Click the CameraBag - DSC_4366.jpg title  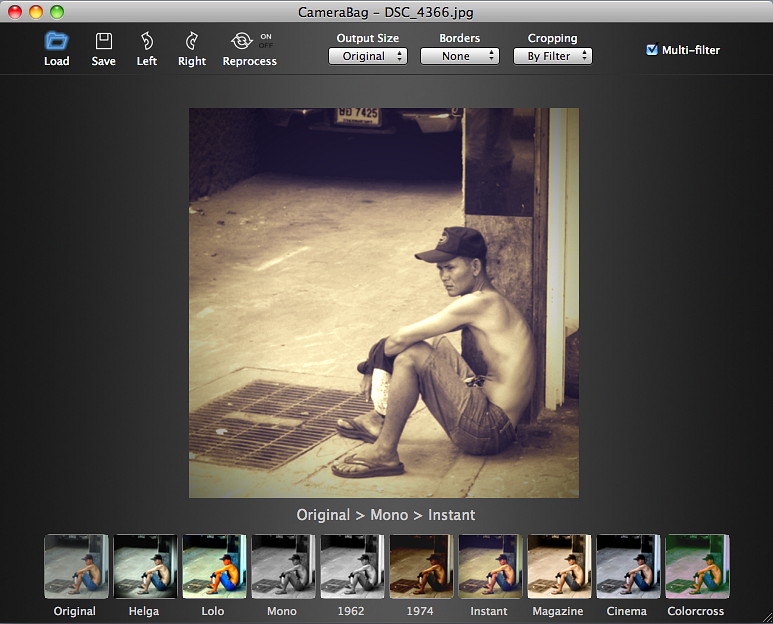click(386, 12)
